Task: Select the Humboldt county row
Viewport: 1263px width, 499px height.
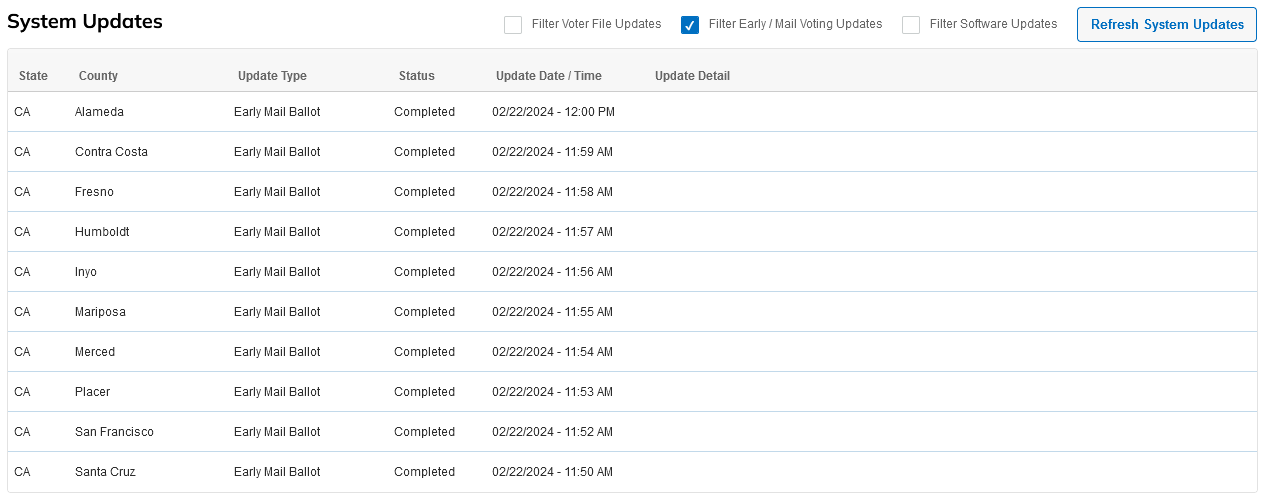Action: click(632, 232)
